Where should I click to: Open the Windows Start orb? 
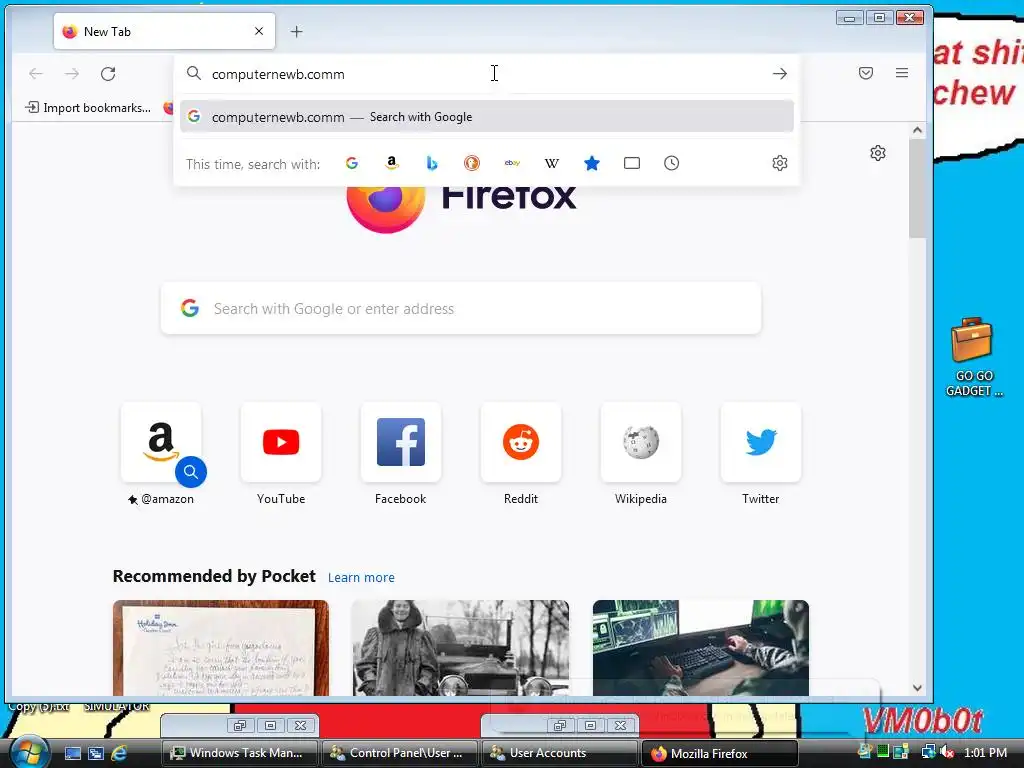coord(28,752)
